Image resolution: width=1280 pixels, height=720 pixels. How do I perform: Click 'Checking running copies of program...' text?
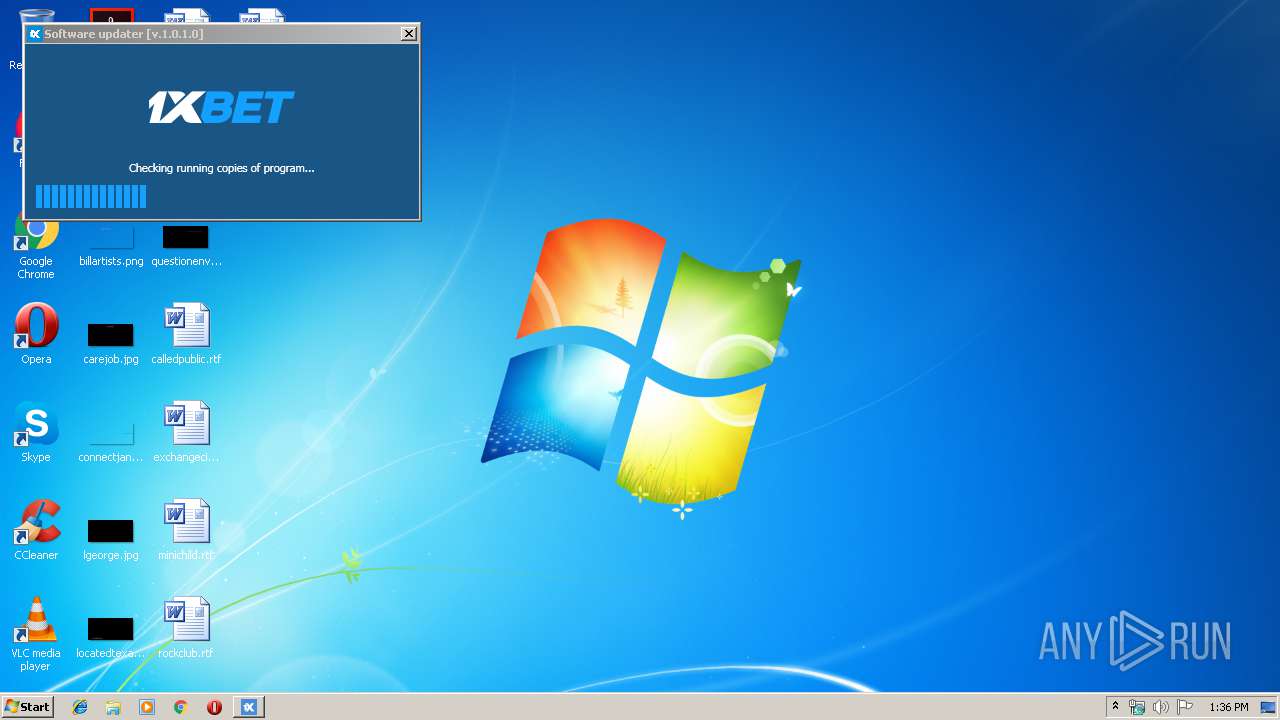[x=221, y=168]
